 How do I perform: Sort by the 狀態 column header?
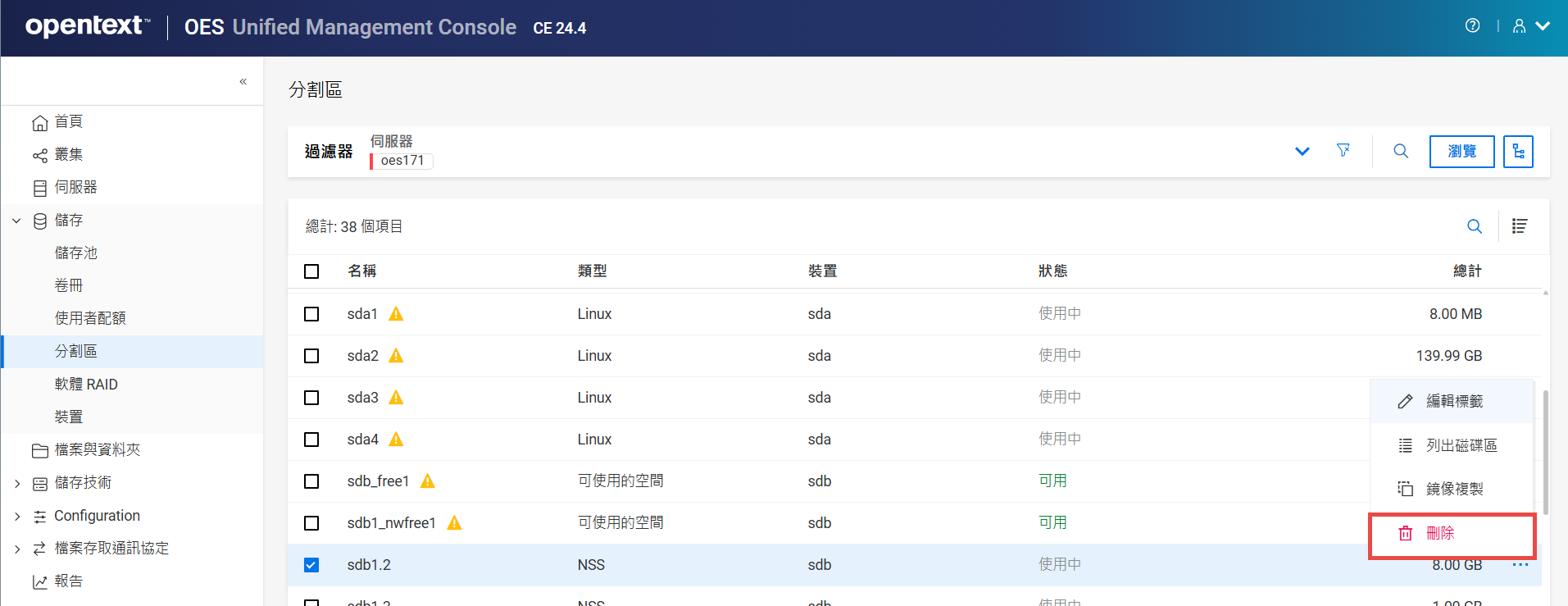pos(1052,271)
